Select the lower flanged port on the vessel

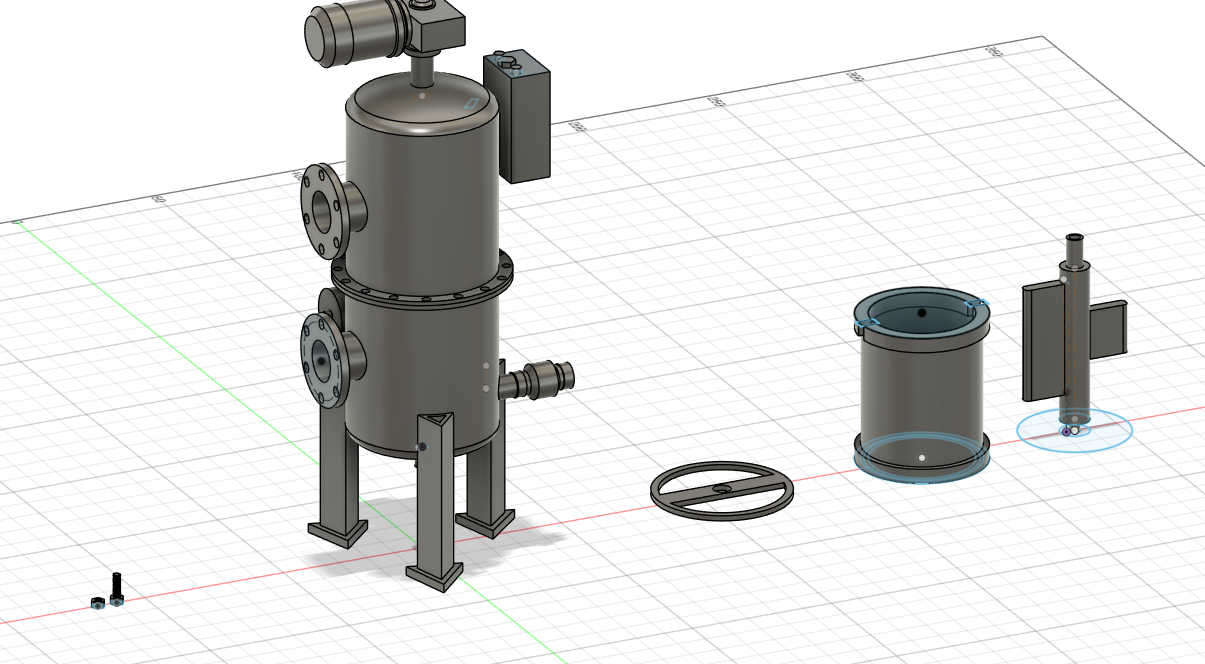[323, 357]
